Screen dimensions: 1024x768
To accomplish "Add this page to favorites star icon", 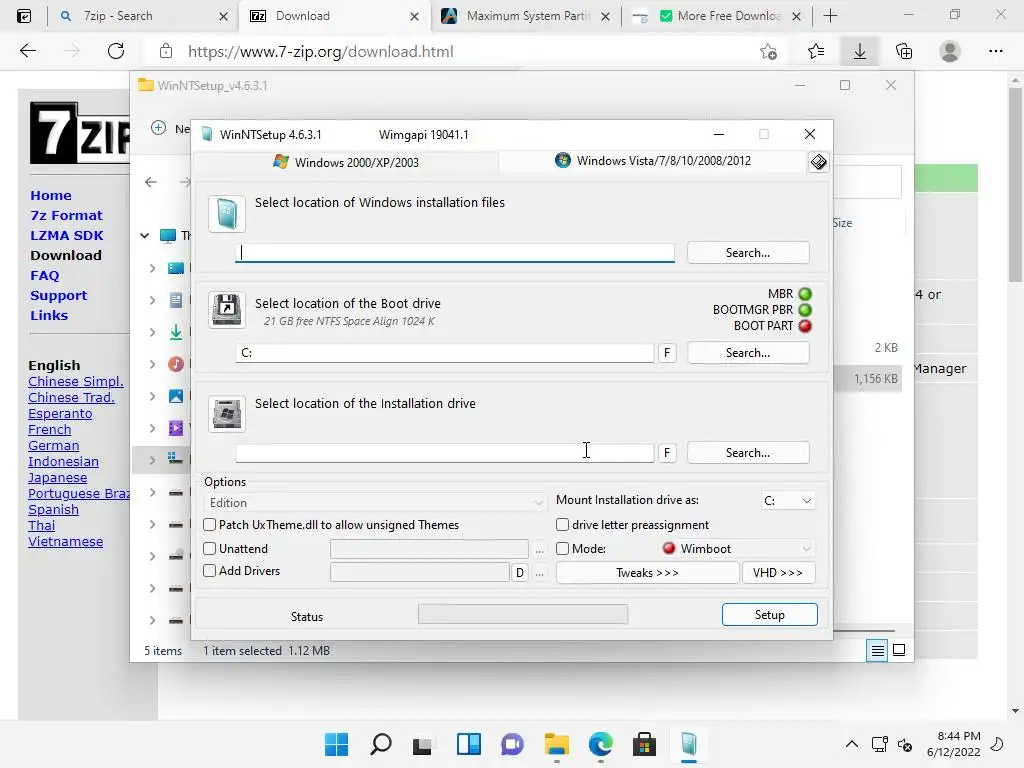I will point(769,52).
